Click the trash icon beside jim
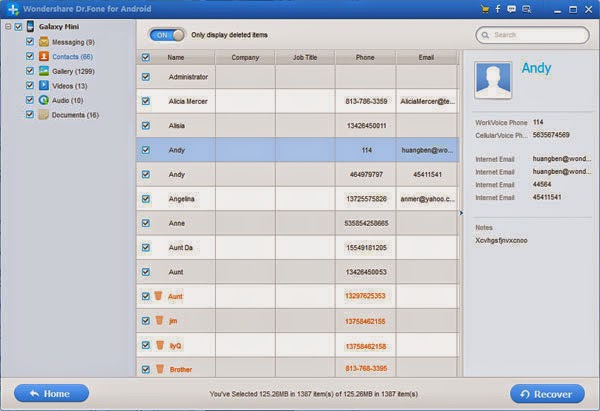The height and width of the screenshot is (411, 600). tap(160, 320)
